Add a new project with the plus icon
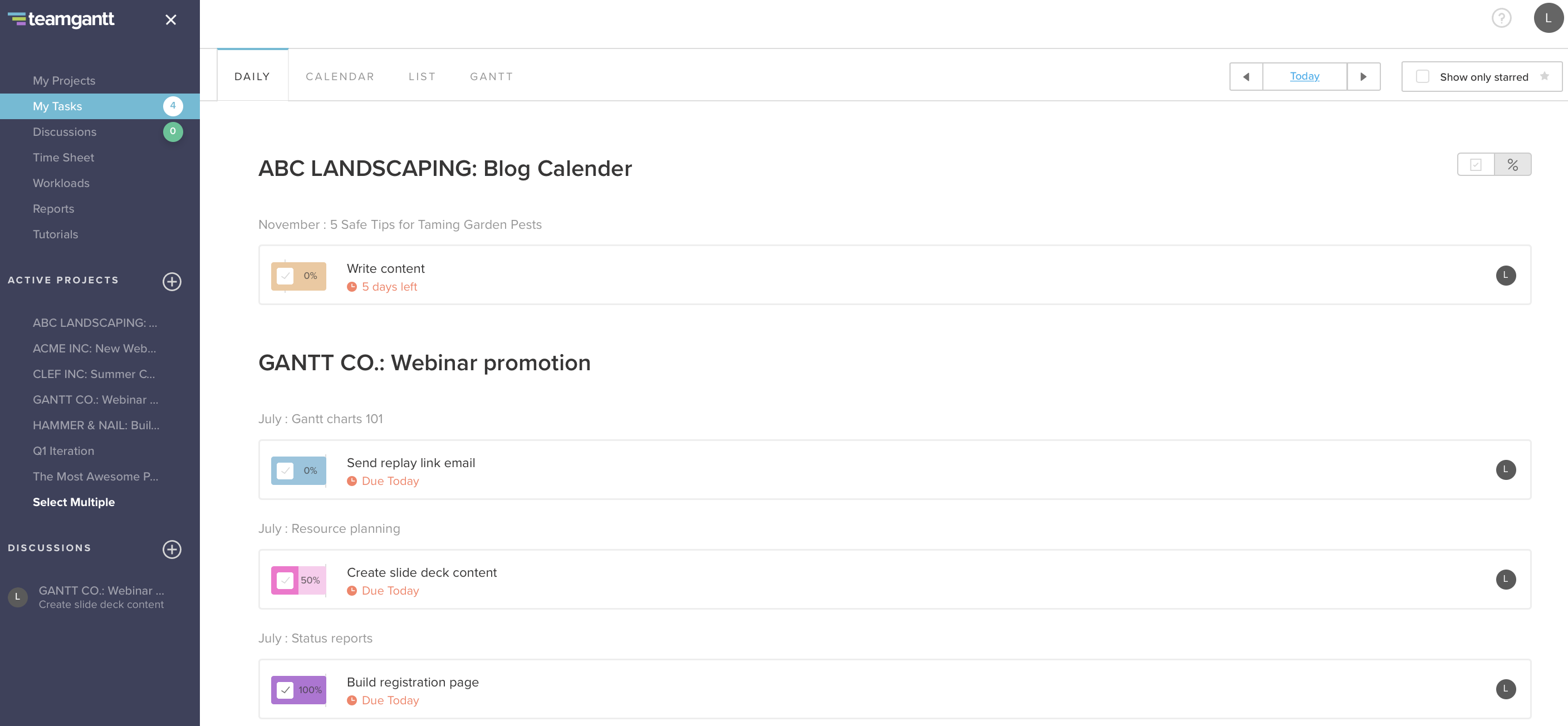 (x=172, y=281)
